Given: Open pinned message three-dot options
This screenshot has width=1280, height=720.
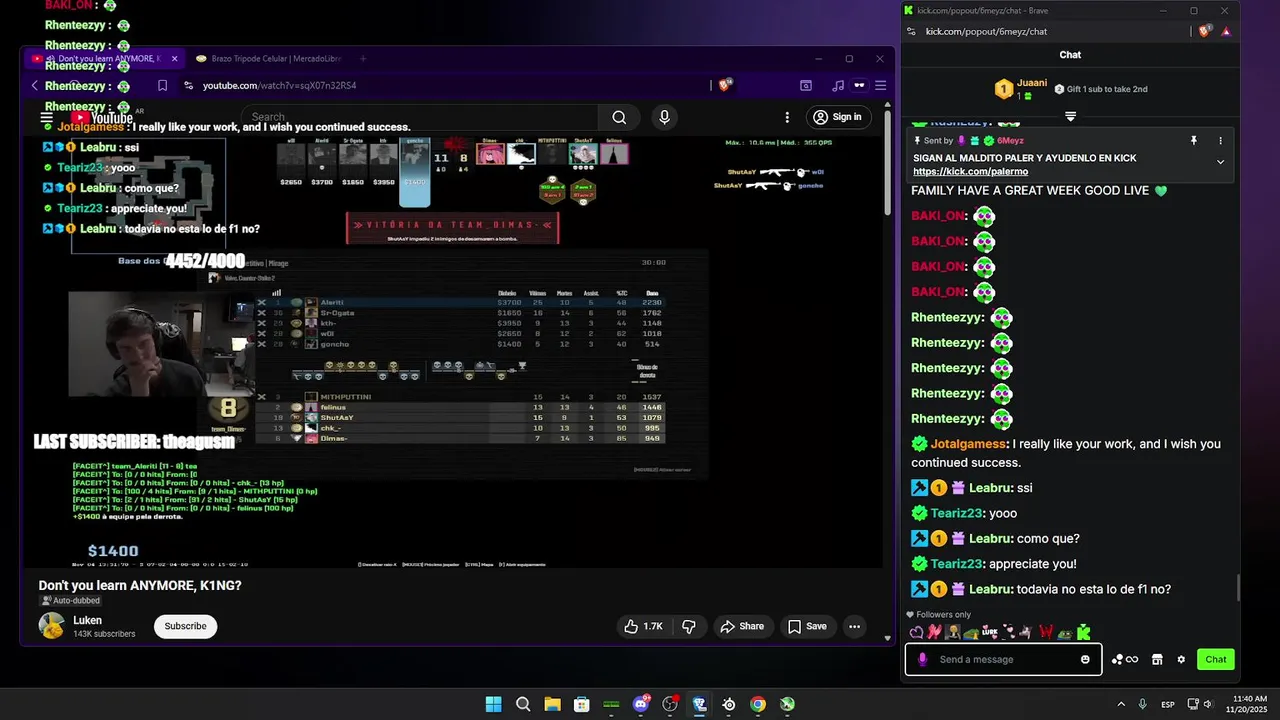Looking at the screenshot, I should (x=1220, y=141).
